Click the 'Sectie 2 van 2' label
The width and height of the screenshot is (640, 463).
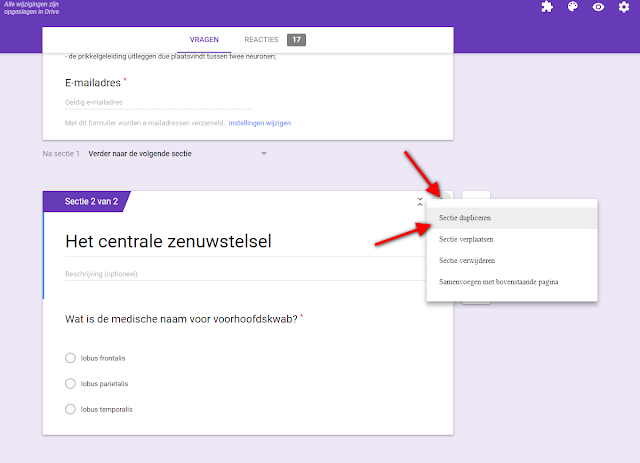pyautogui.click(x=91, y=201)
